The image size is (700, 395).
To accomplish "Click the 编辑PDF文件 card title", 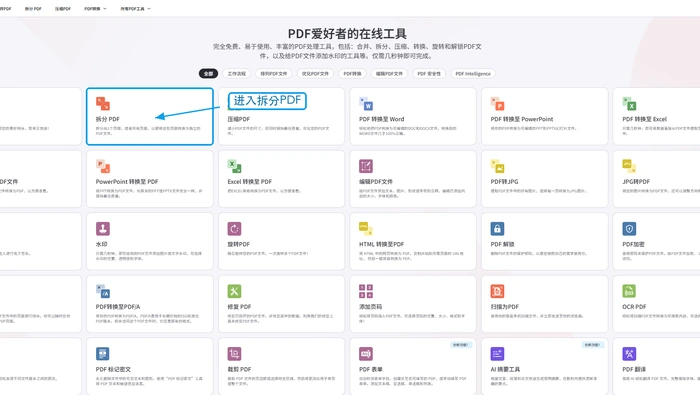I will pos(376,182).
